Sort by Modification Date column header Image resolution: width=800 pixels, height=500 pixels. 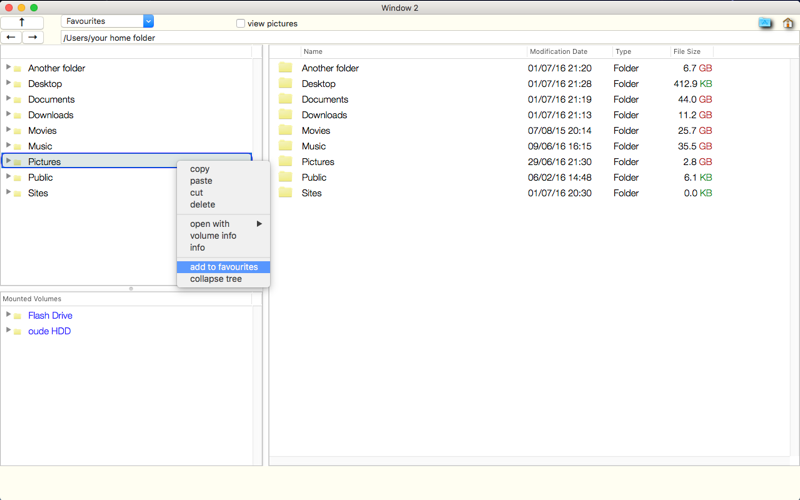pyautogui.click(x=569, y=52)
